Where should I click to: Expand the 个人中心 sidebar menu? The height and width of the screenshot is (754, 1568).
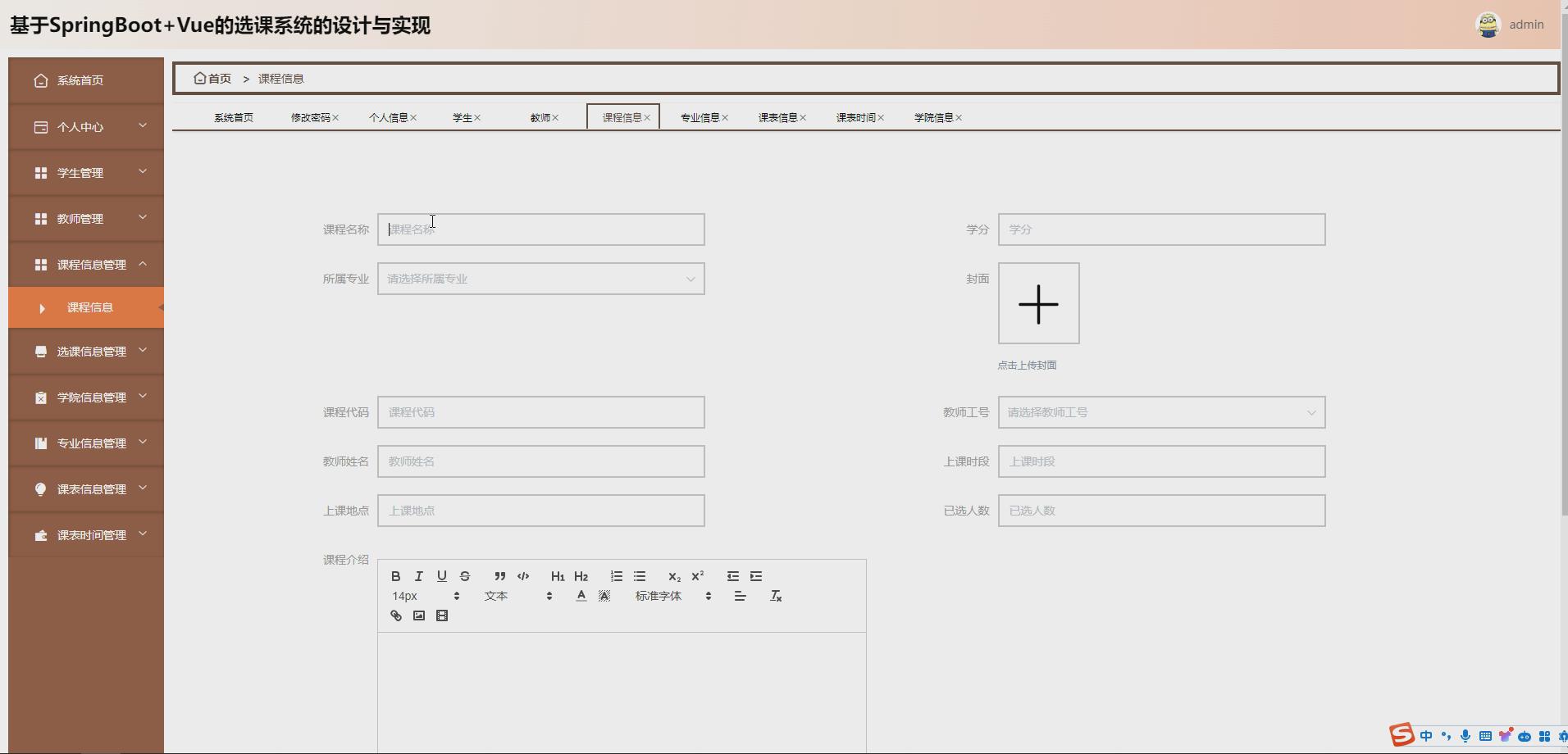click(x=86, y=127)
